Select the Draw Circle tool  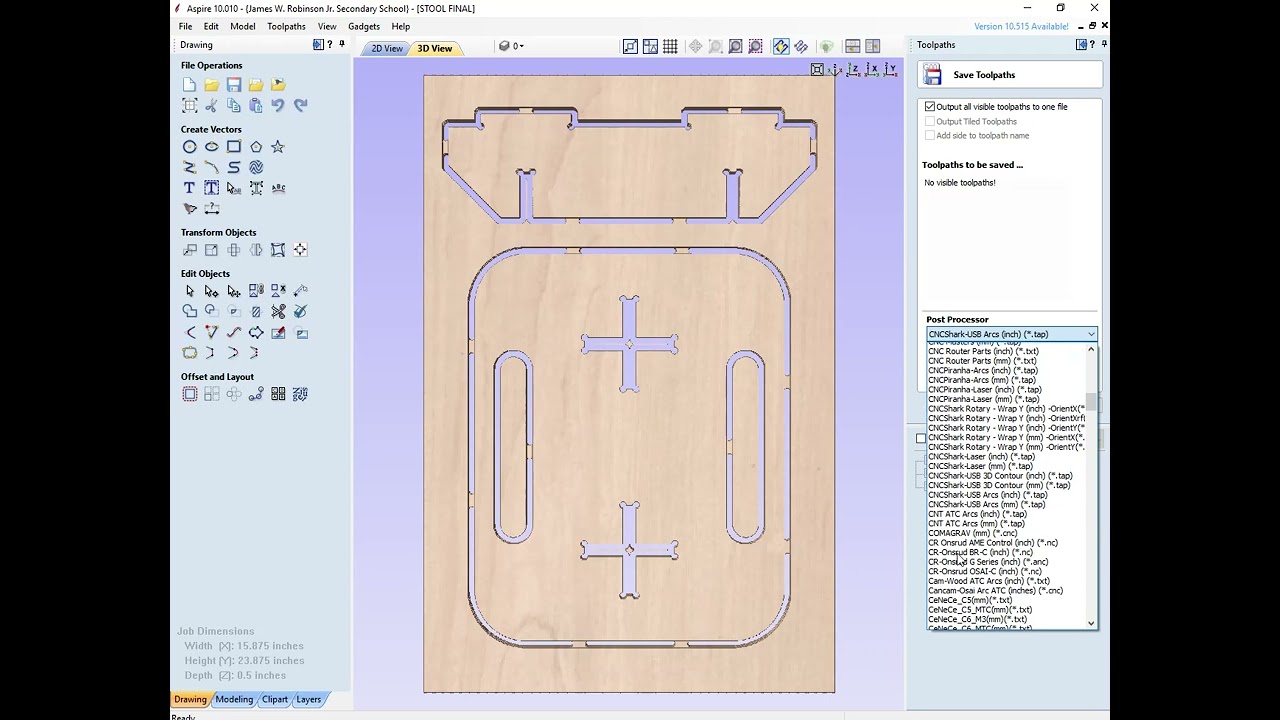click(190, 147)
